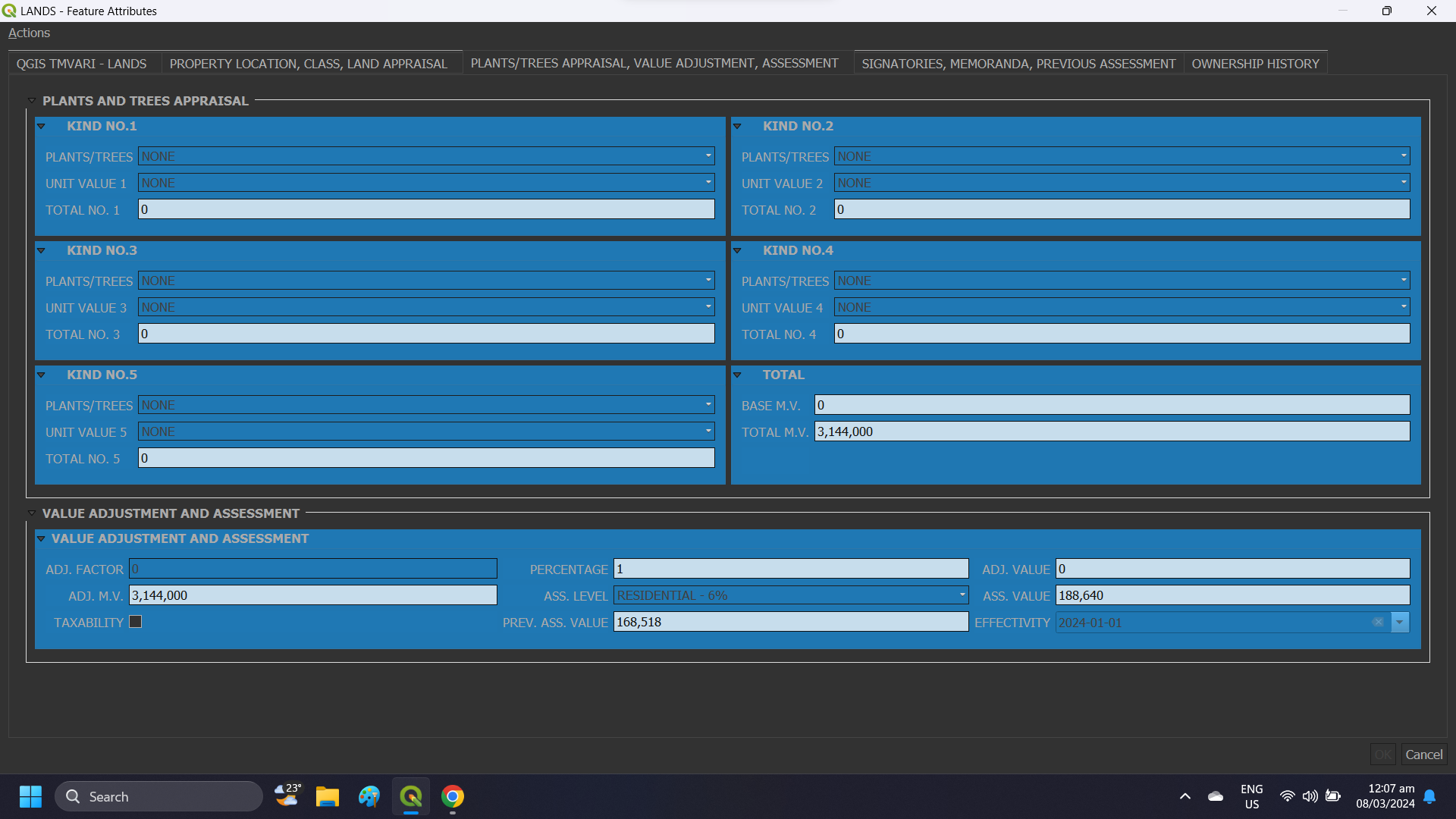Switch to Signatories, Memoranda, Previous Assessment tab
This screenshot has height=819, width=1456.
pyautogui.click(x=1018, y=64)
